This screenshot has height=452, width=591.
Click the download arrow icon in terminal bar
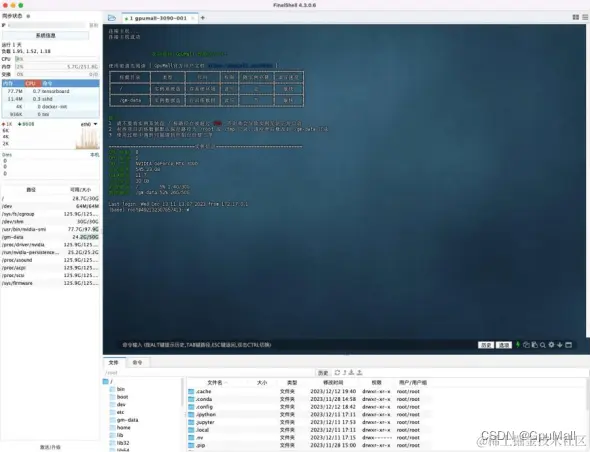pyautogui.click(x=560, y=345)
